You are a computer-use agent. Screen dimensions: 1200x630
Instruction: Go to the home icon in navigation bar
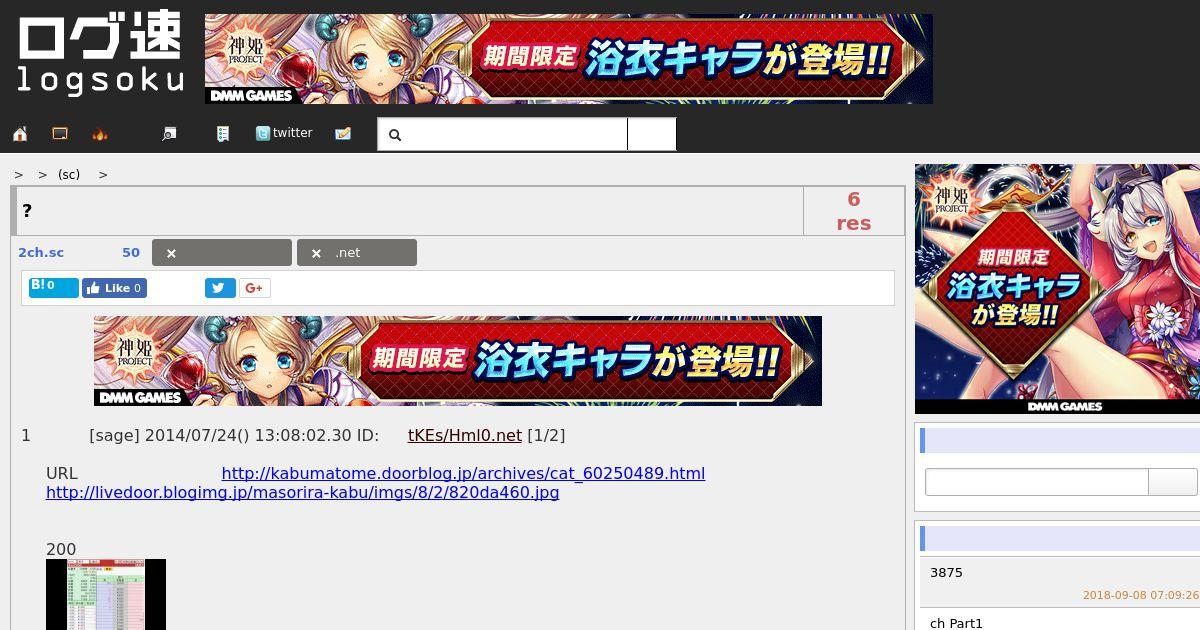(20, 134)
